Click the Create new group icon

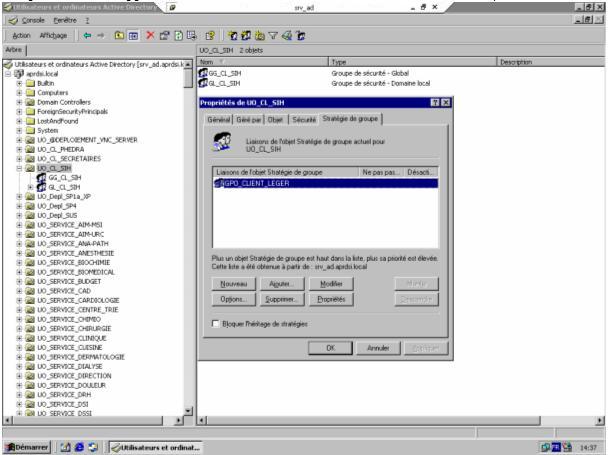coord(246,36)
